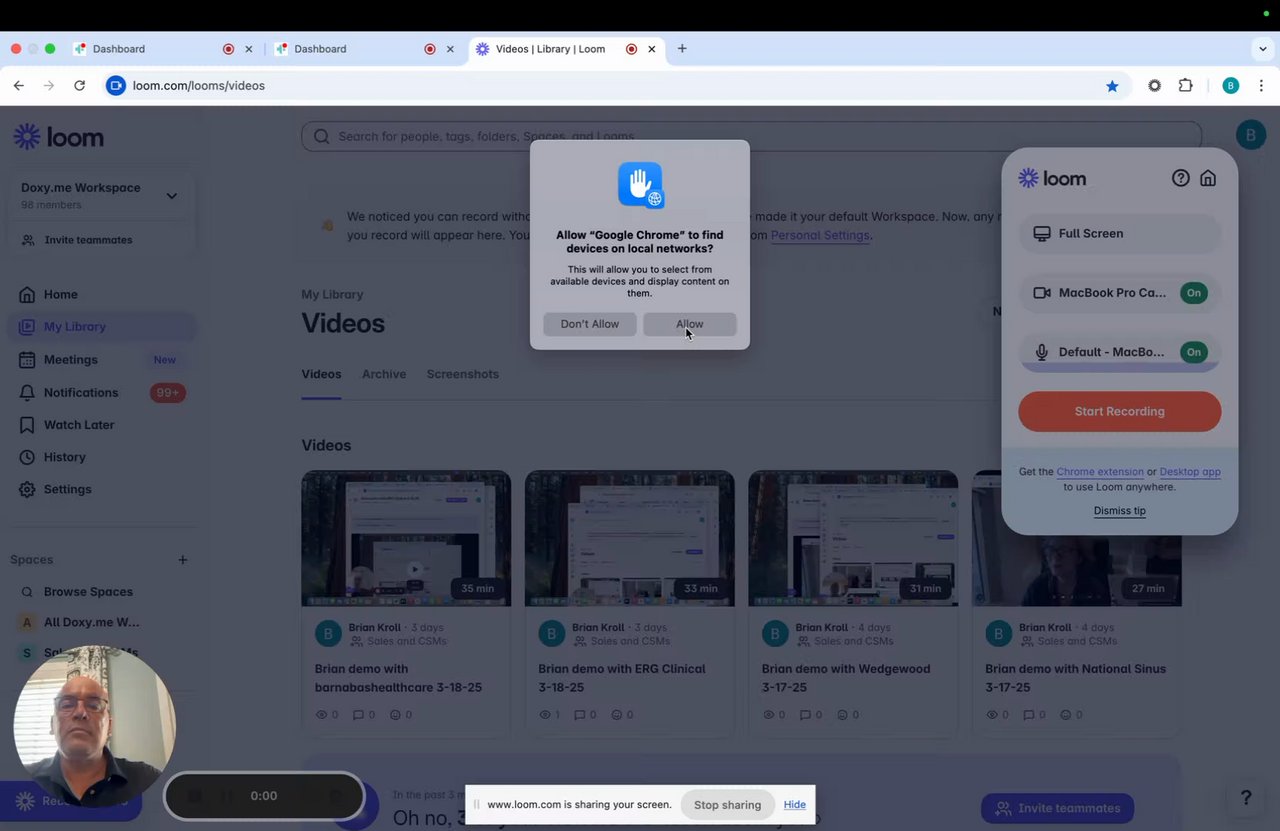Click the camera bubble preview of the presenter
1280x831 pixels.
click(95, 725)
